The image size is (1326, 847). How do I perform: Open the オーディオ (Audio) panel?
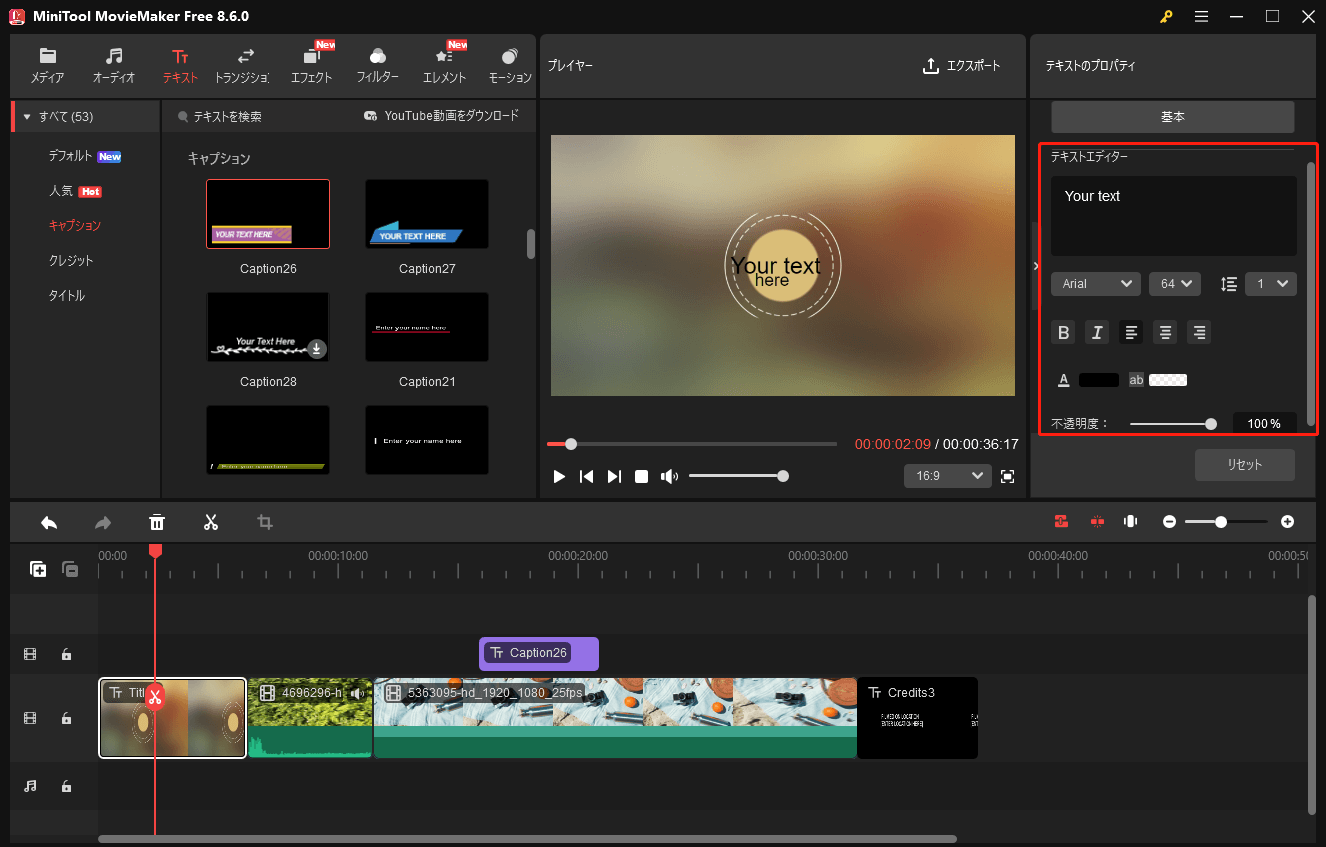[x=113, y=64]
